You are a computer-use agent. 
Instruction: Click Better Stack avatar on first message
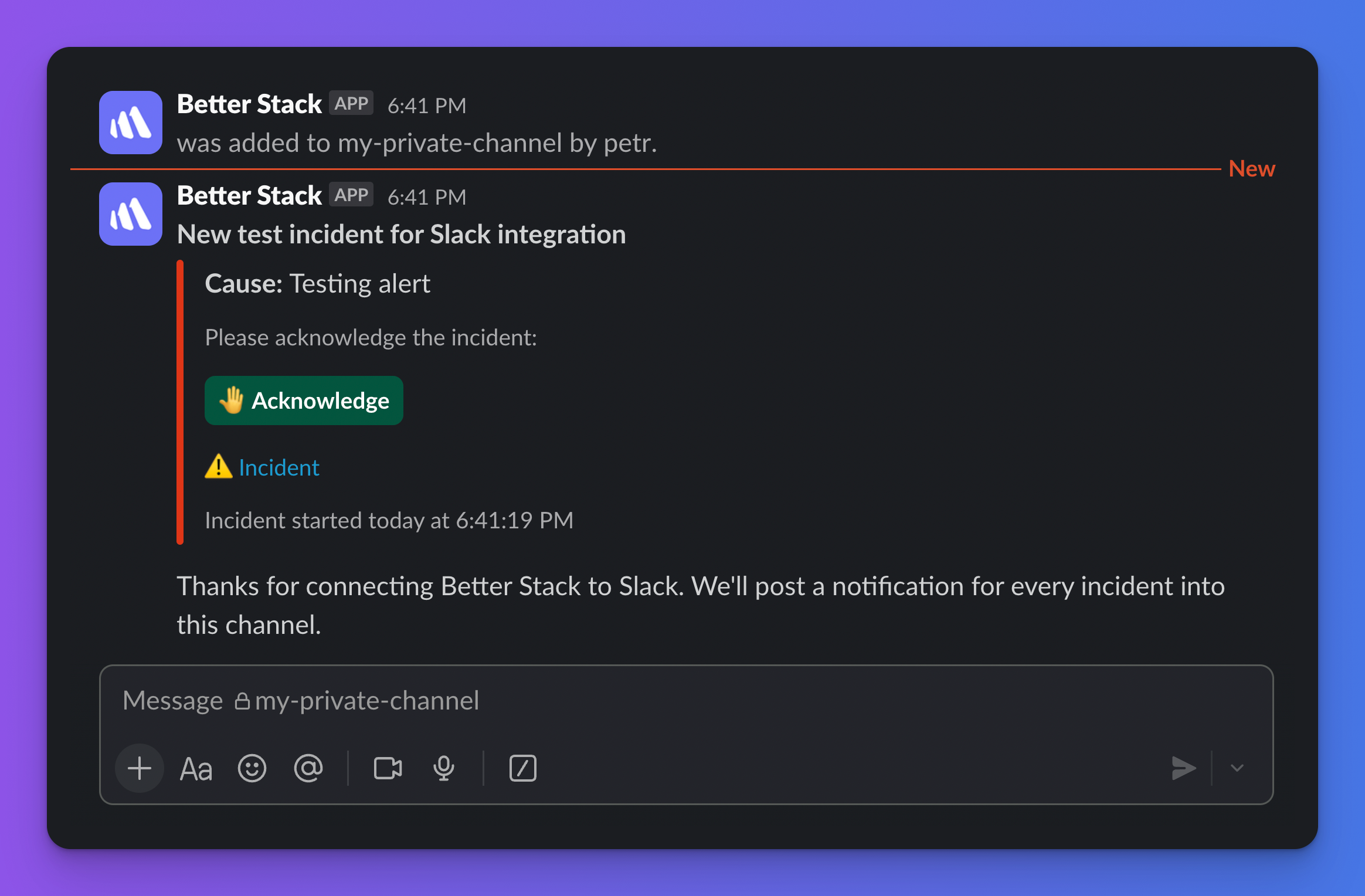pyautogui.click(x=131, y=123)
